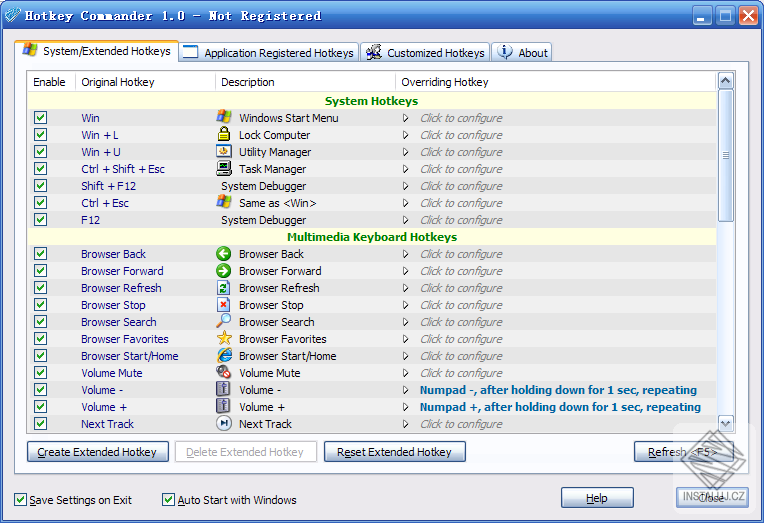
Task: Click the Browser Refresh page icon
Action: pos(224,288)
